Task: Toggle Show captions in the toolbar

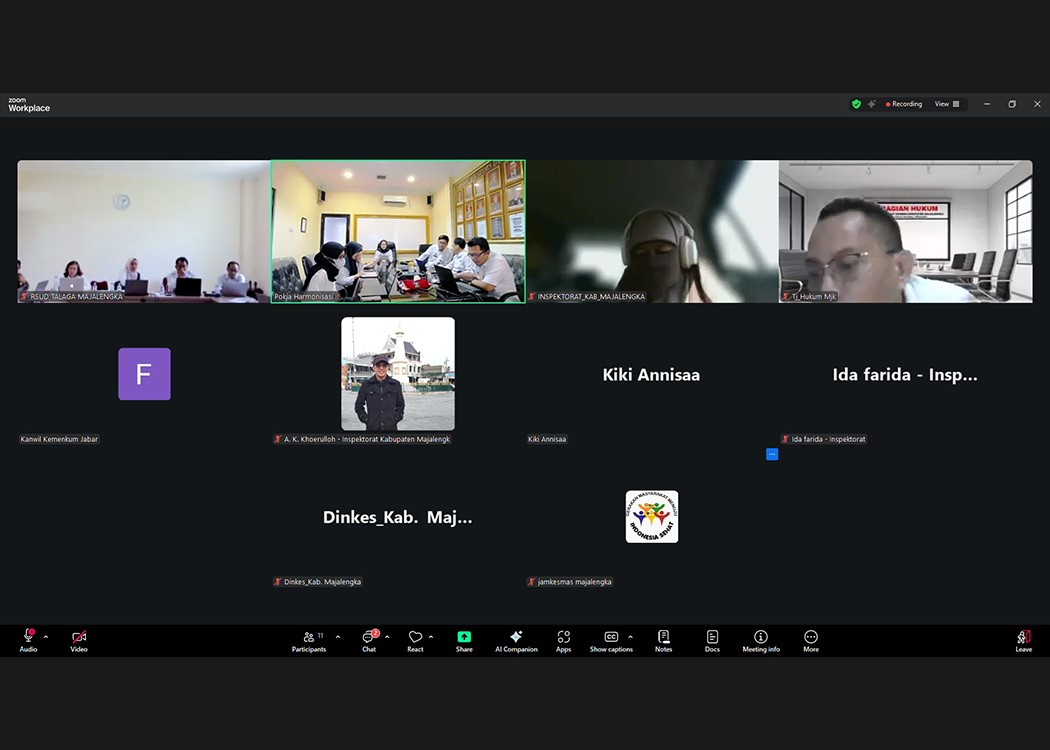Action: tap(611, 640)
